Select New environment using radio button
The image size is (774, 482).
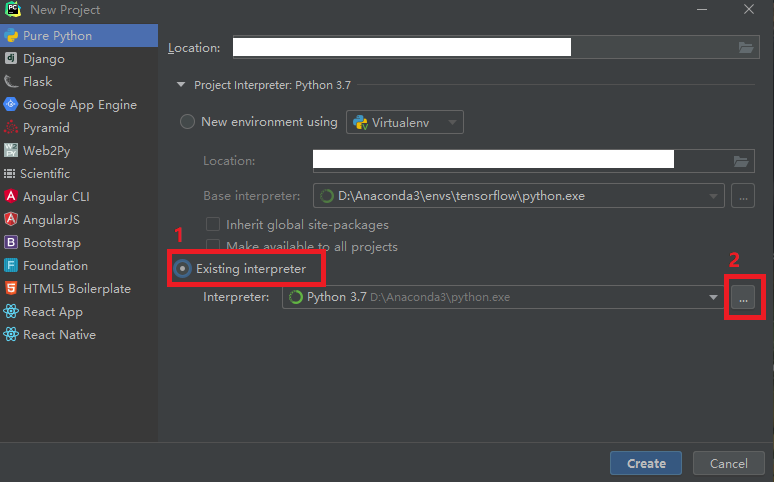pos(187,121)
